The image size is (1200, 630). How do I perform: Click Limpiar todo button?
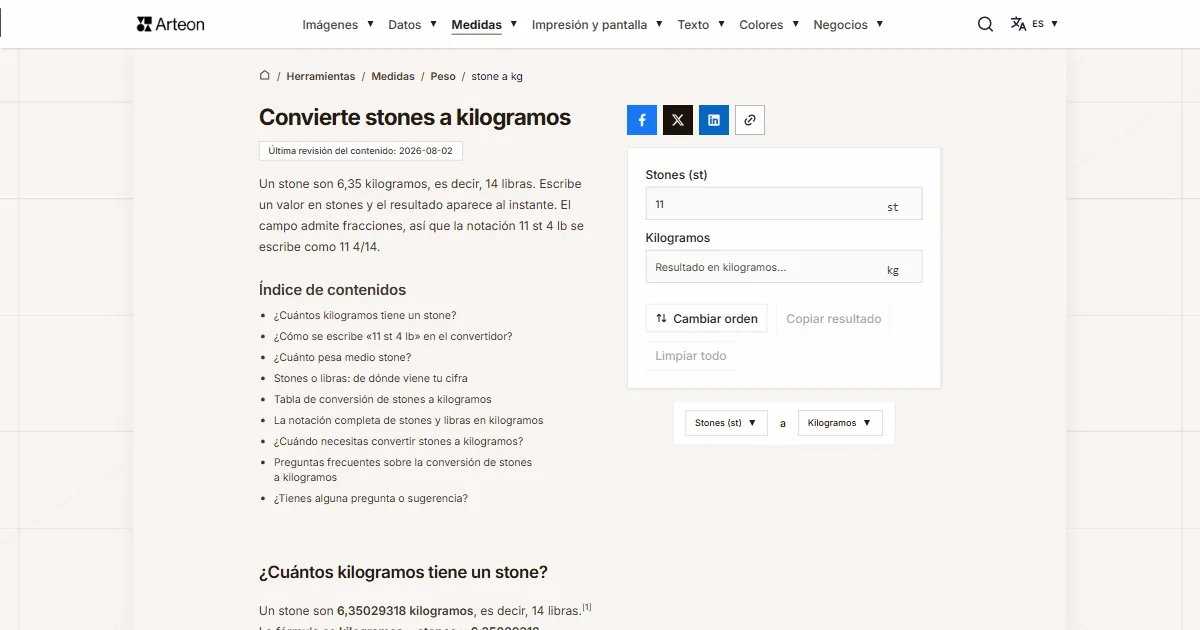691,356
